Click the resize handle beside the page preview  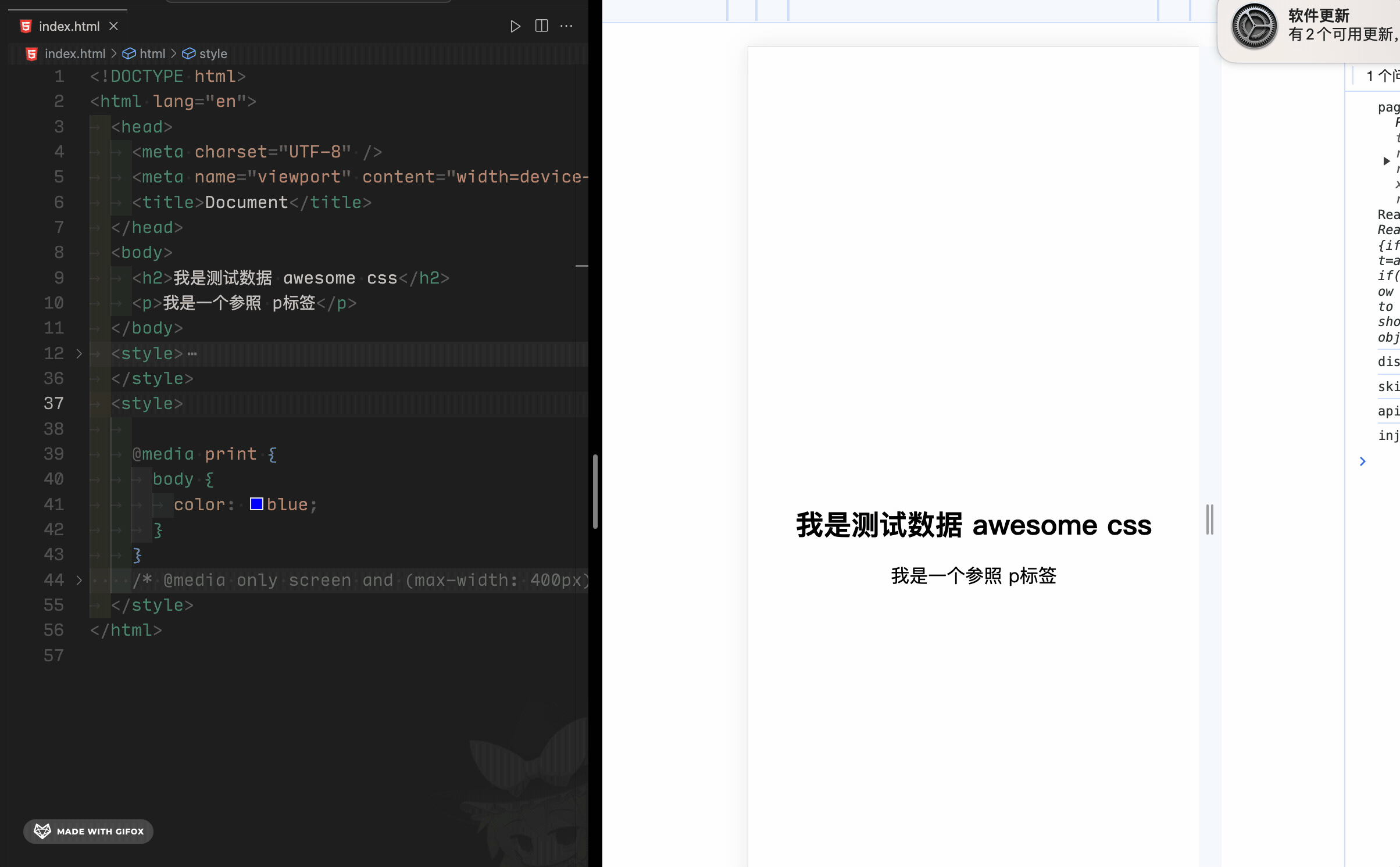click(1210, 519)
